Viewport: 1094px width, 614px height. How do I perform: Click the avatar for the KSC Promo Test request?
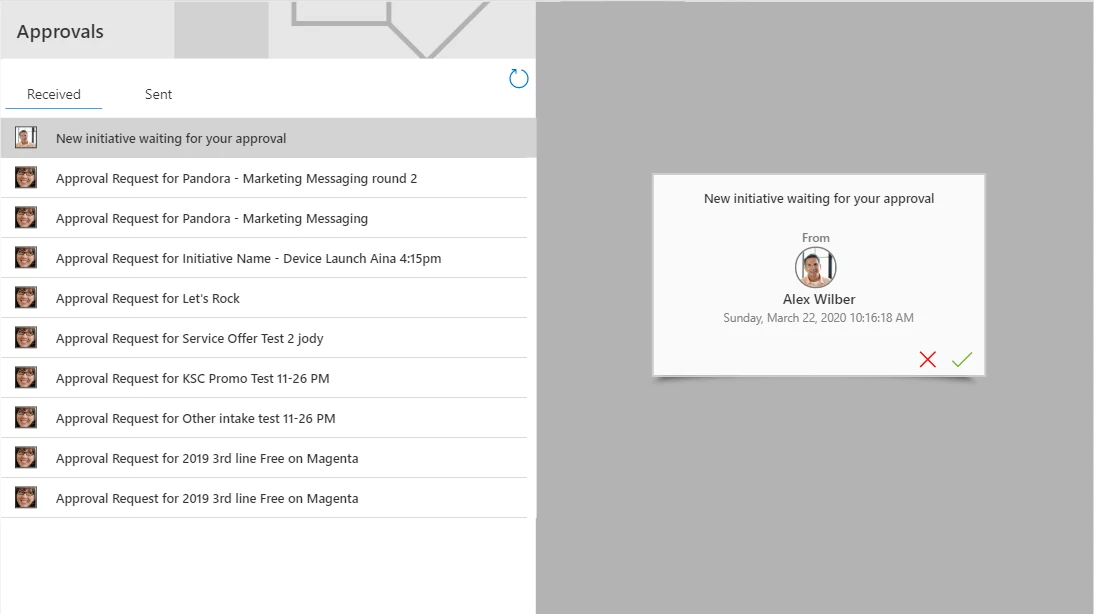tap(25, 377)
